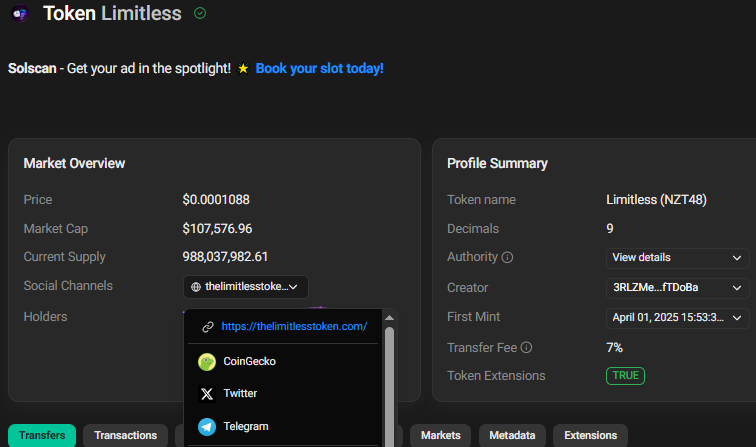Open https://thelimitlesstoken.com/ website link
Viewport: 756px width, 447px height.
(x=294, y=326)
